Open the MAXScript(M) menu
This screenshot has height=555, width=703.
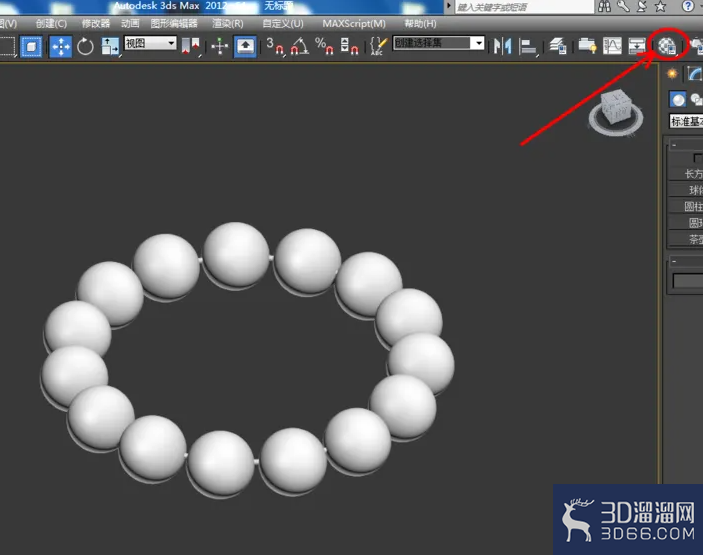[x=354, y=24]
